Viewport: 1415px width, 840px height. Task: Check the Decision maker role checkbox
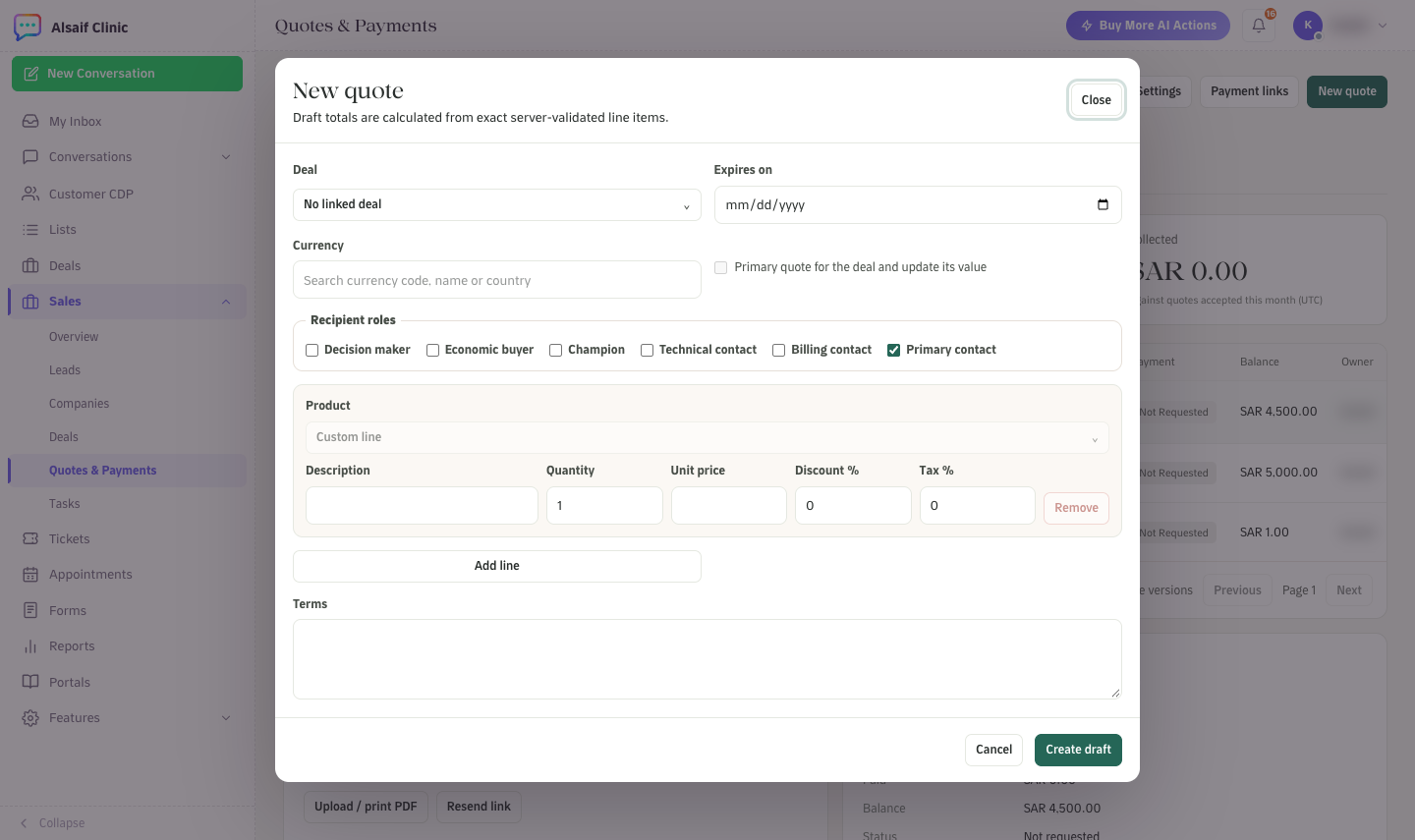(x=311, y=350)
